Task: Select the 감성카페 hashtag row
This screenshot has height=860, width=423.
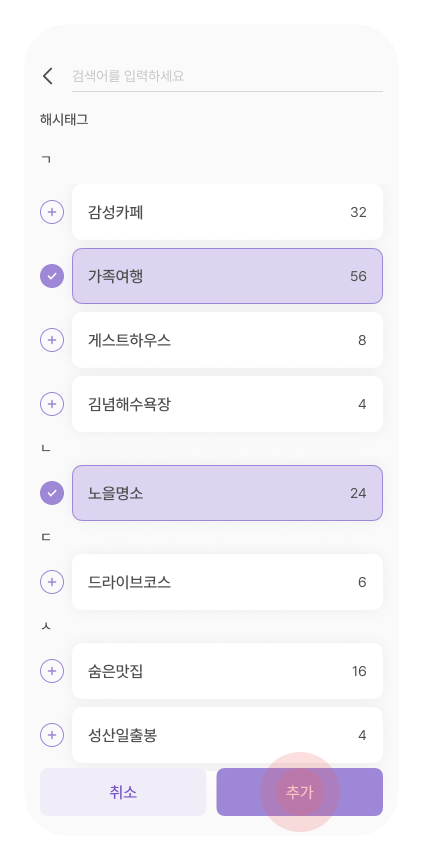Action: click(x=227, y=212)
